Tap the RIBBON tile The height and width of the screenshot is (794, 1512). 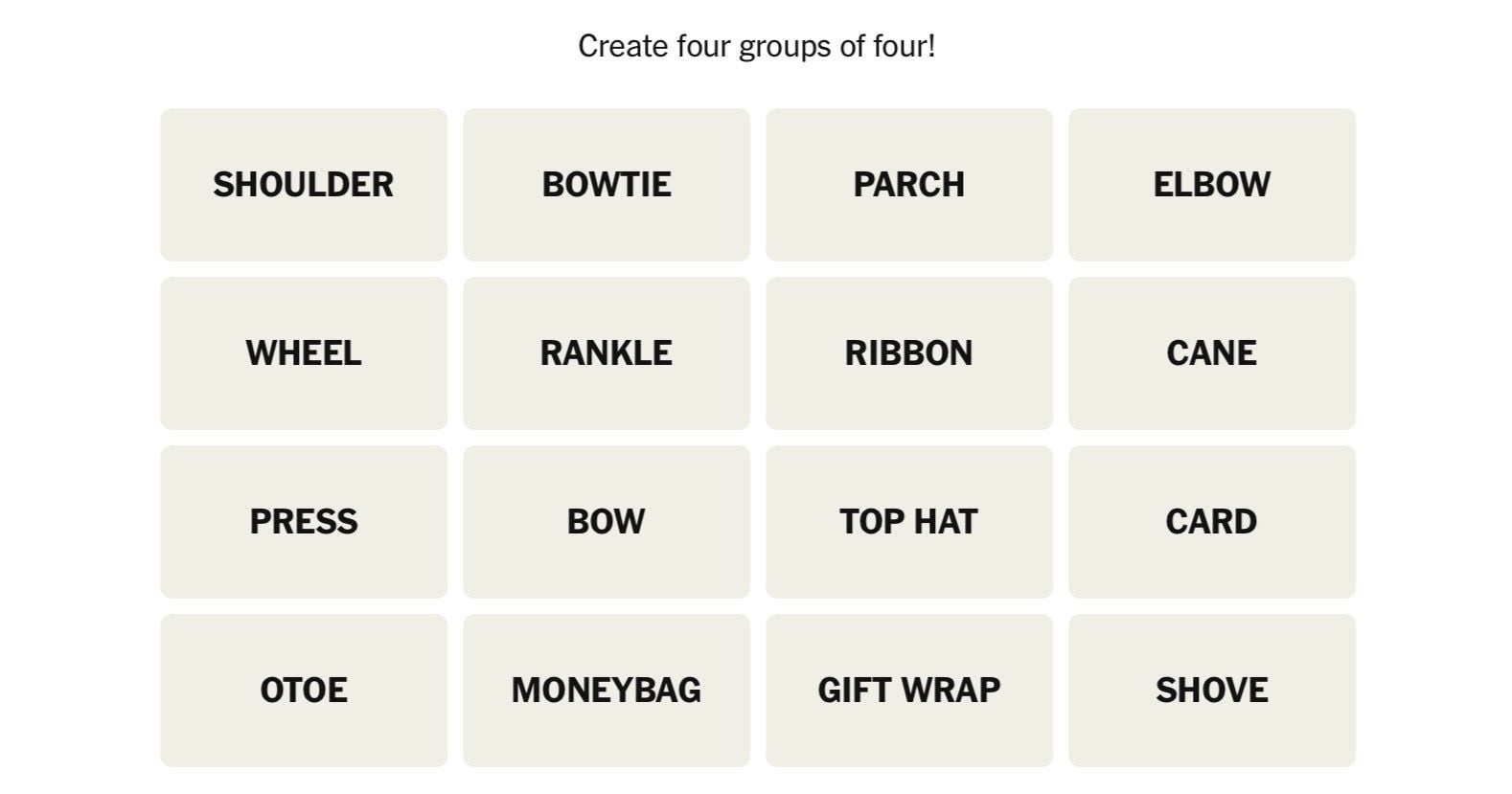click(x=908, y=353)
